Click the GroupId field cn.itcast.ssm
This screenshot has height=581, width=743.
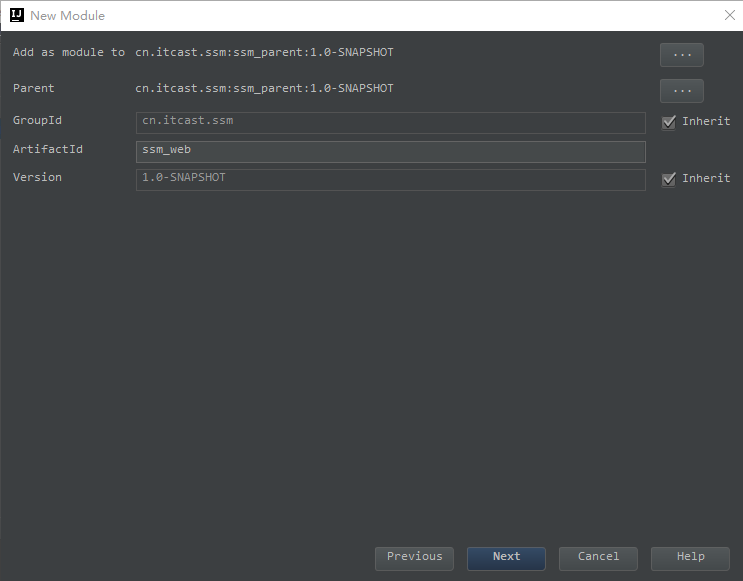coord(390,123)
